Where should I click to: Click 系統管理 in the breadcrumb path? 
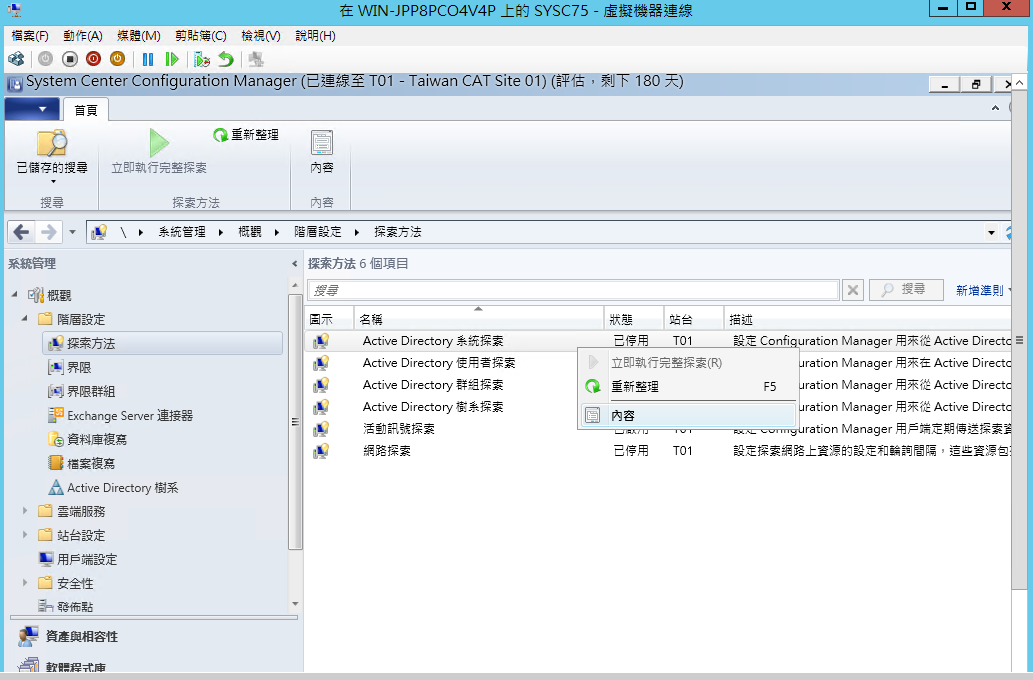click(x=182, y=232)
